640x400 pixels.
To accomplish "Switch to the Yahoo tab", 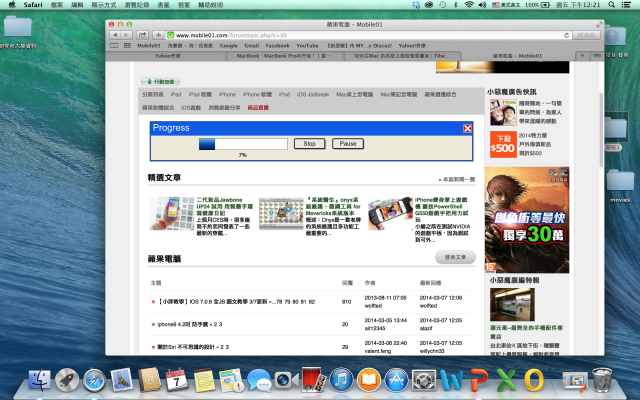I will pyautogui.click(x=167, y=56).
